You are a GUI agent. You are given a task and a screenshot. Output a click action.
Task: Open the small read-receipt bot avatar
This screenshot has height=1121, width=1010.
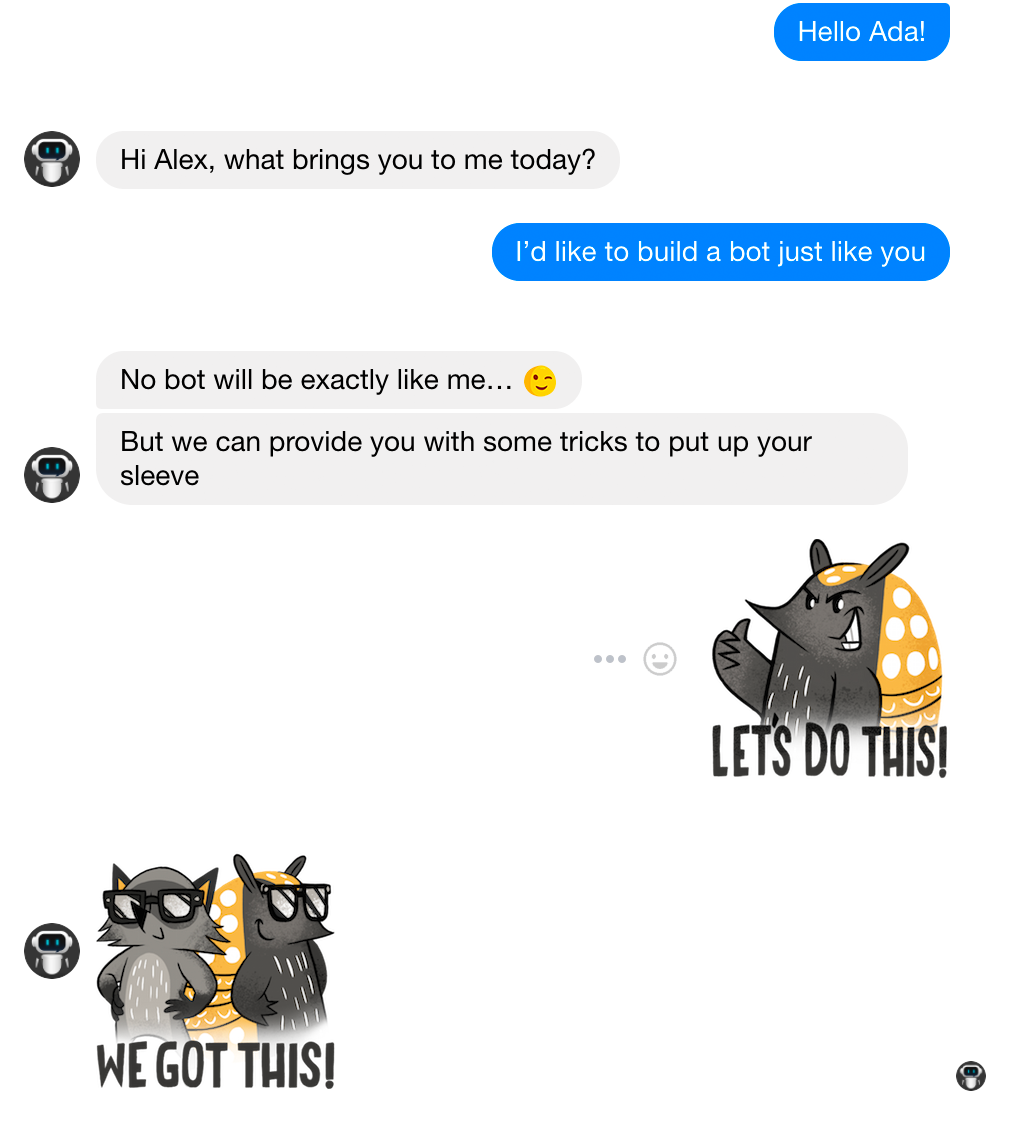click(x=971, y=1075)
